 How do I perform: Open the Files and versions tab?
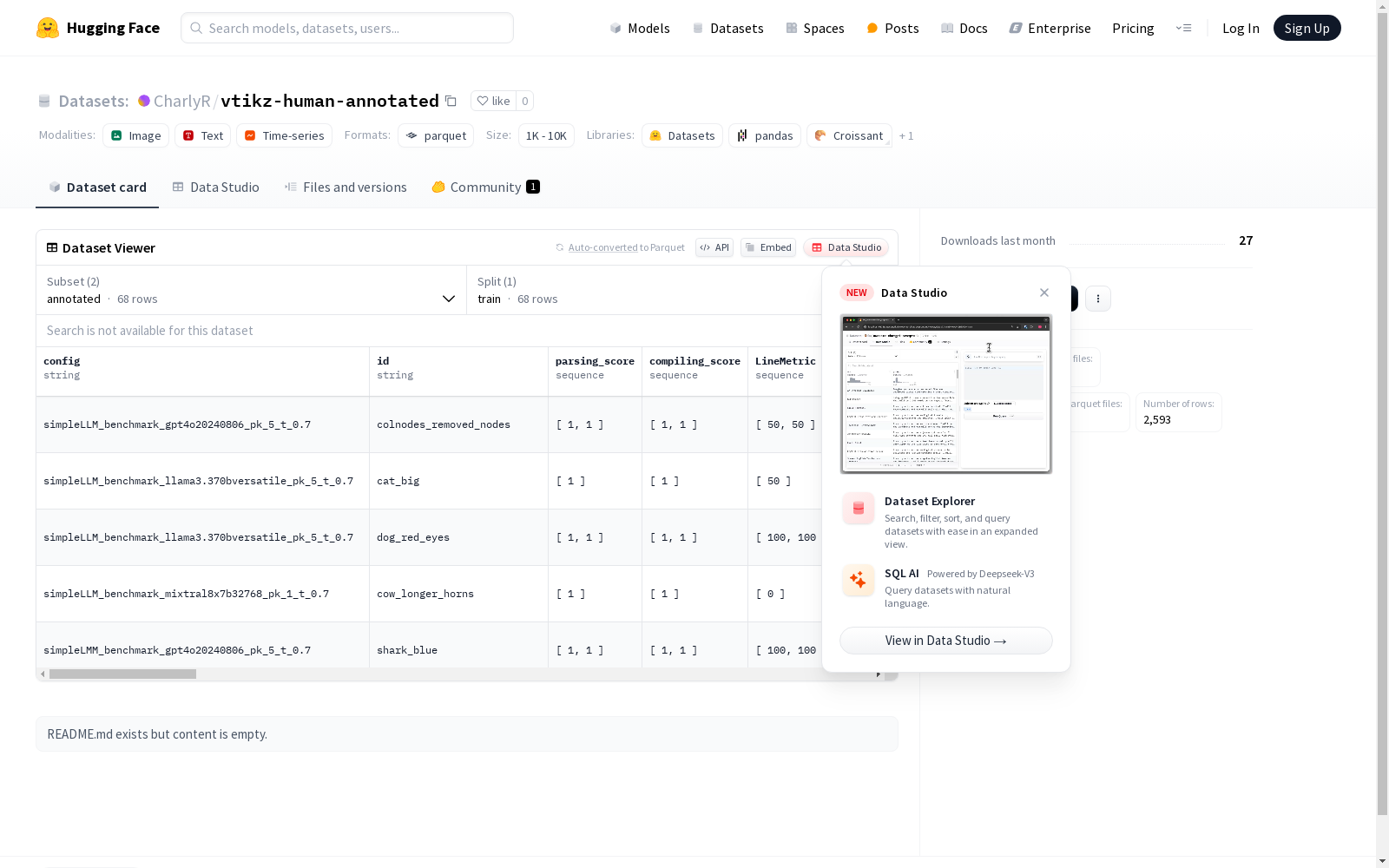pyautogui.click(x=346, y=187)
